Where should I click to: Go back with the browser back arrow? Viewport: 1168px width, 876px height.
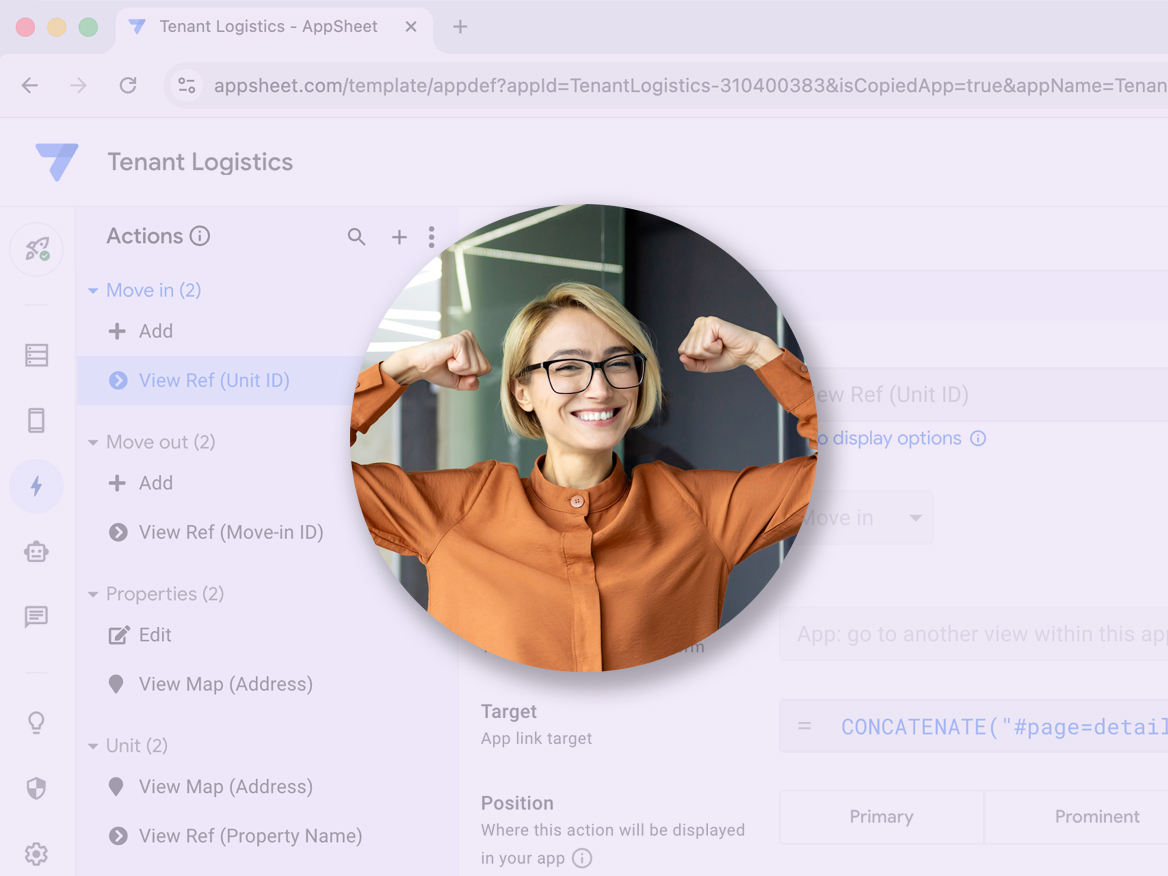30,86
